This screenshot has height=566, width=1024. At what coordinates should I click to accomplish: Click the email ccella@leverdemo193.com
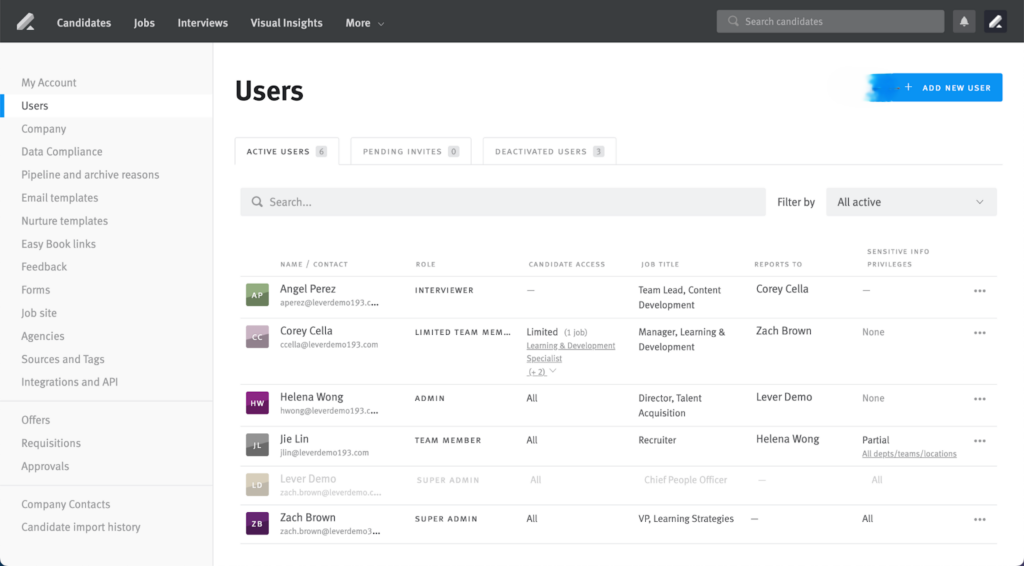coord(329,345)
